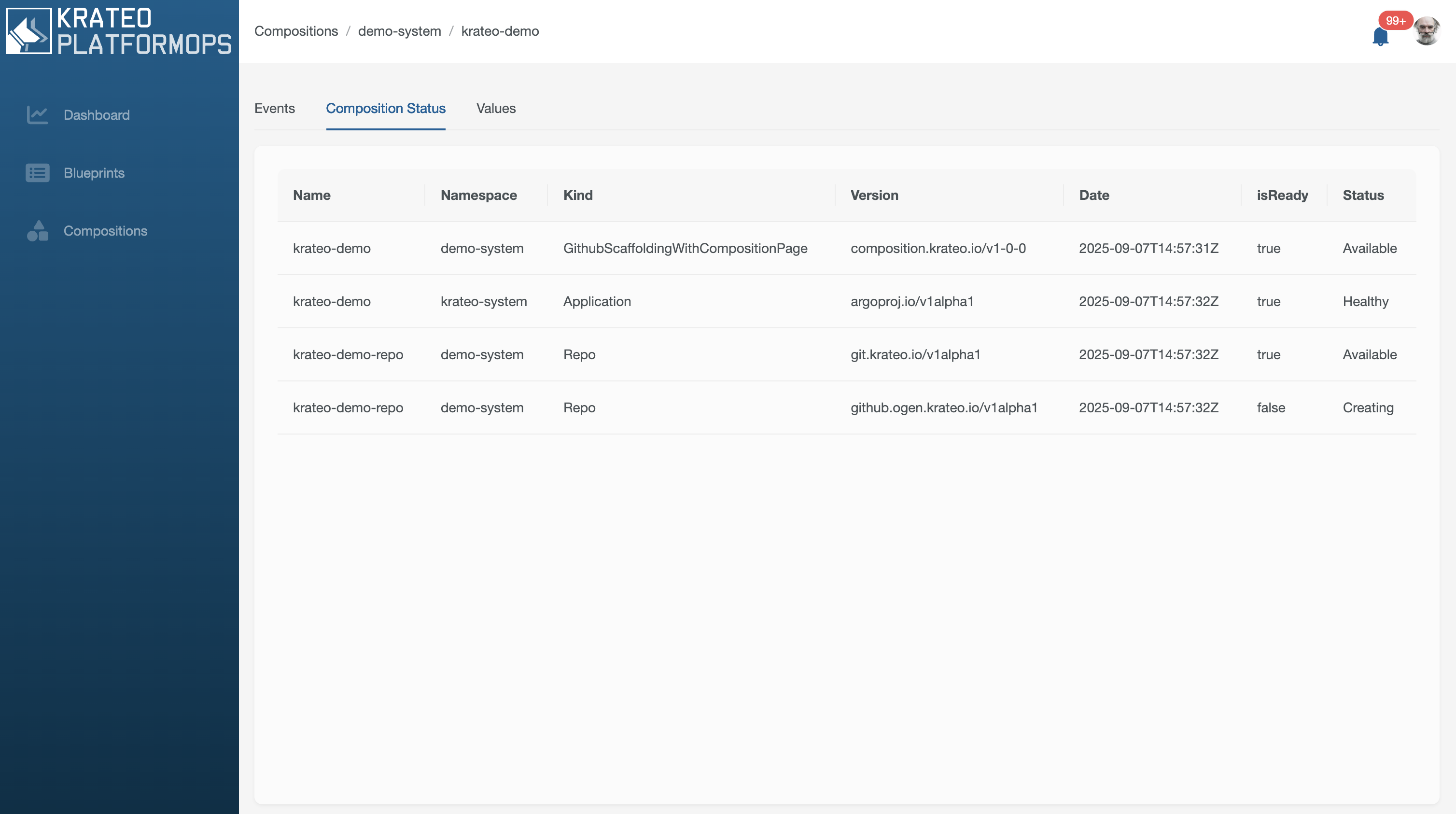This screenshot has width=1456, height=814.
Task: Click krateo-demo name in the GithubScaffolding row
Action: (332, 248)
